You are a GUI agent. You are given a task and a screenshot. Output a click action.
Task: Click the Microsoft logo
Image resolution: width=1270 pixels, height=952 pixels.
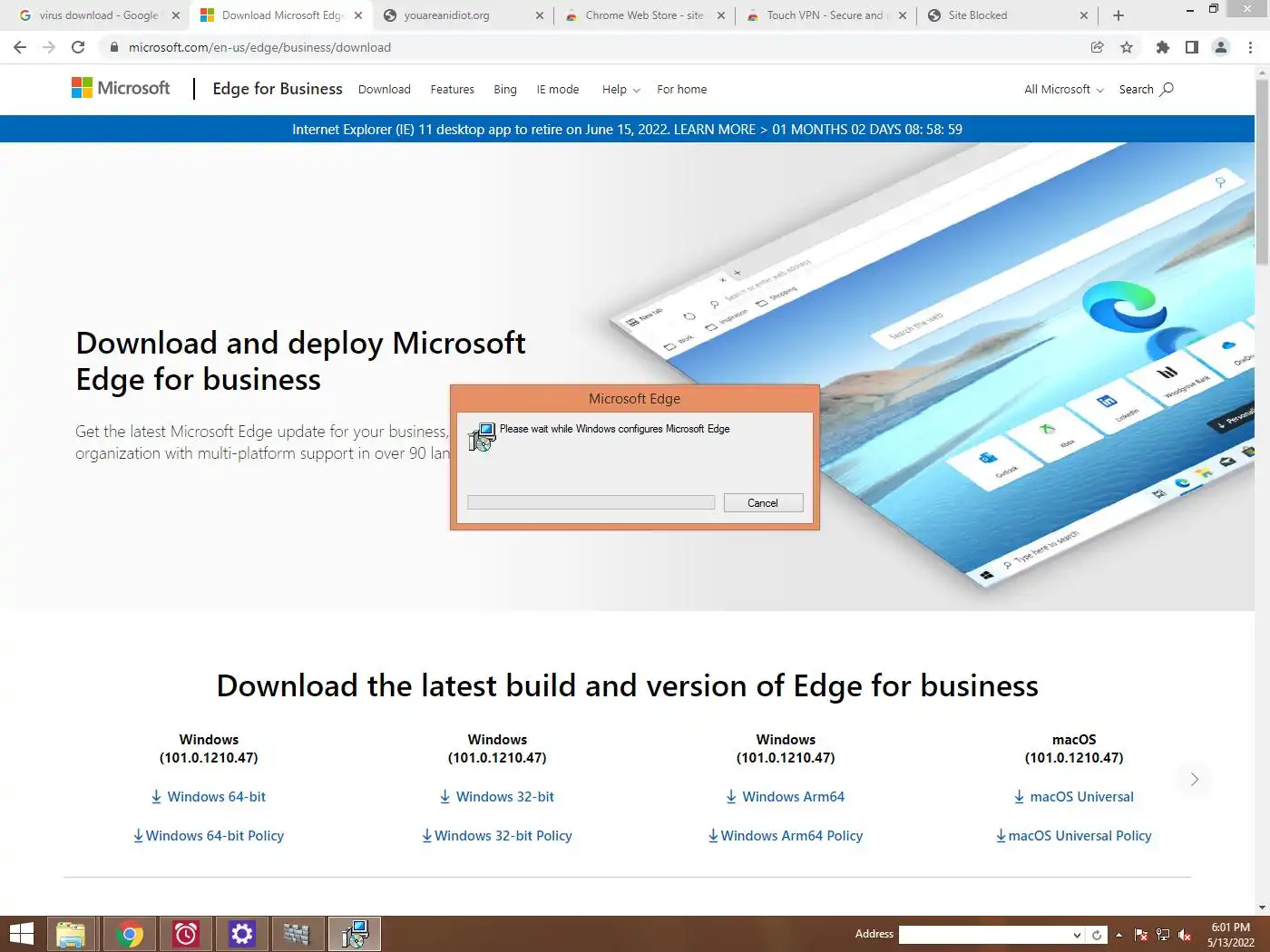tap(121, 88)
